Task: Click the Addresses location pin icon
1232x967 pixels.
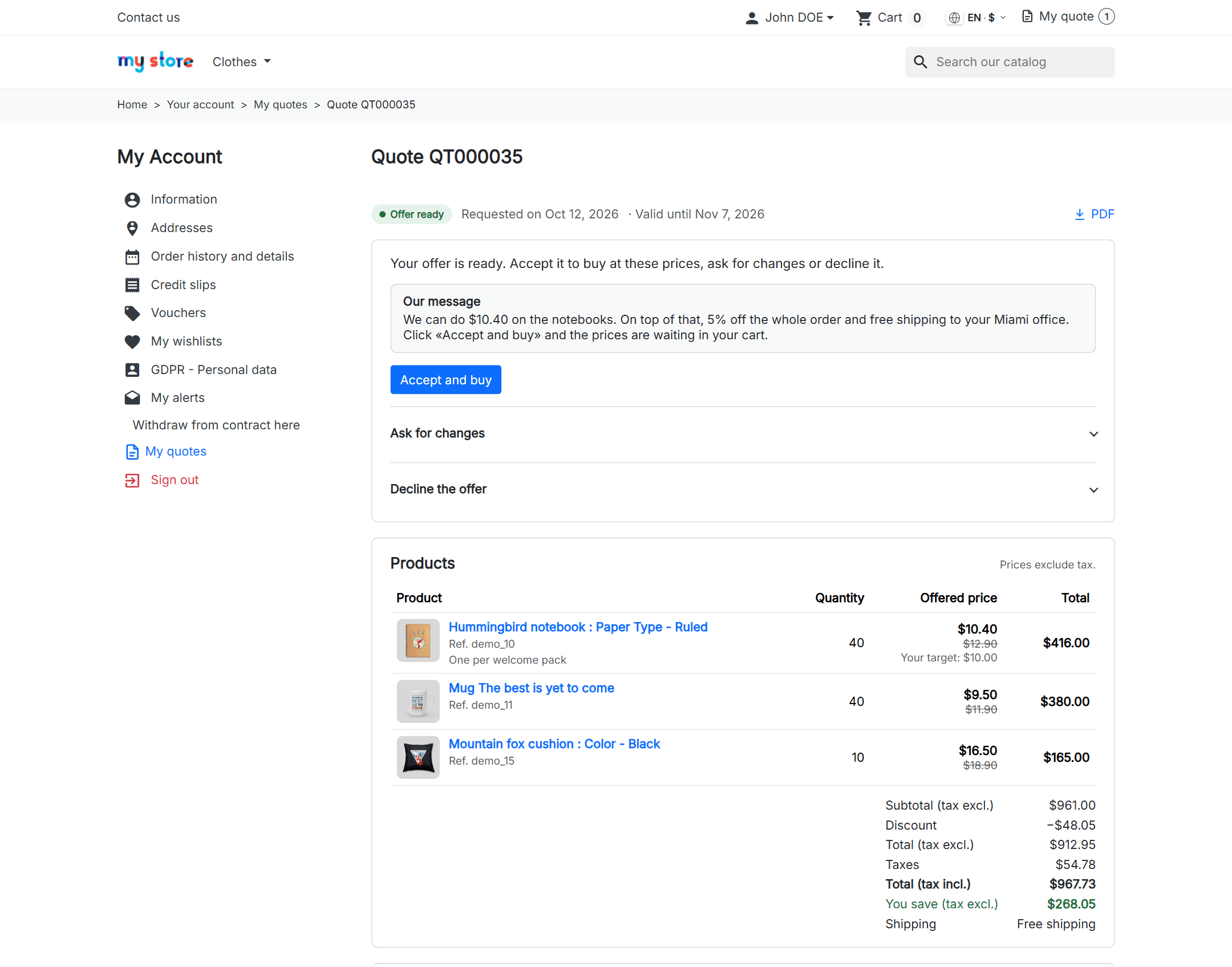Action: pyautogui.click(x=132, y=228)
